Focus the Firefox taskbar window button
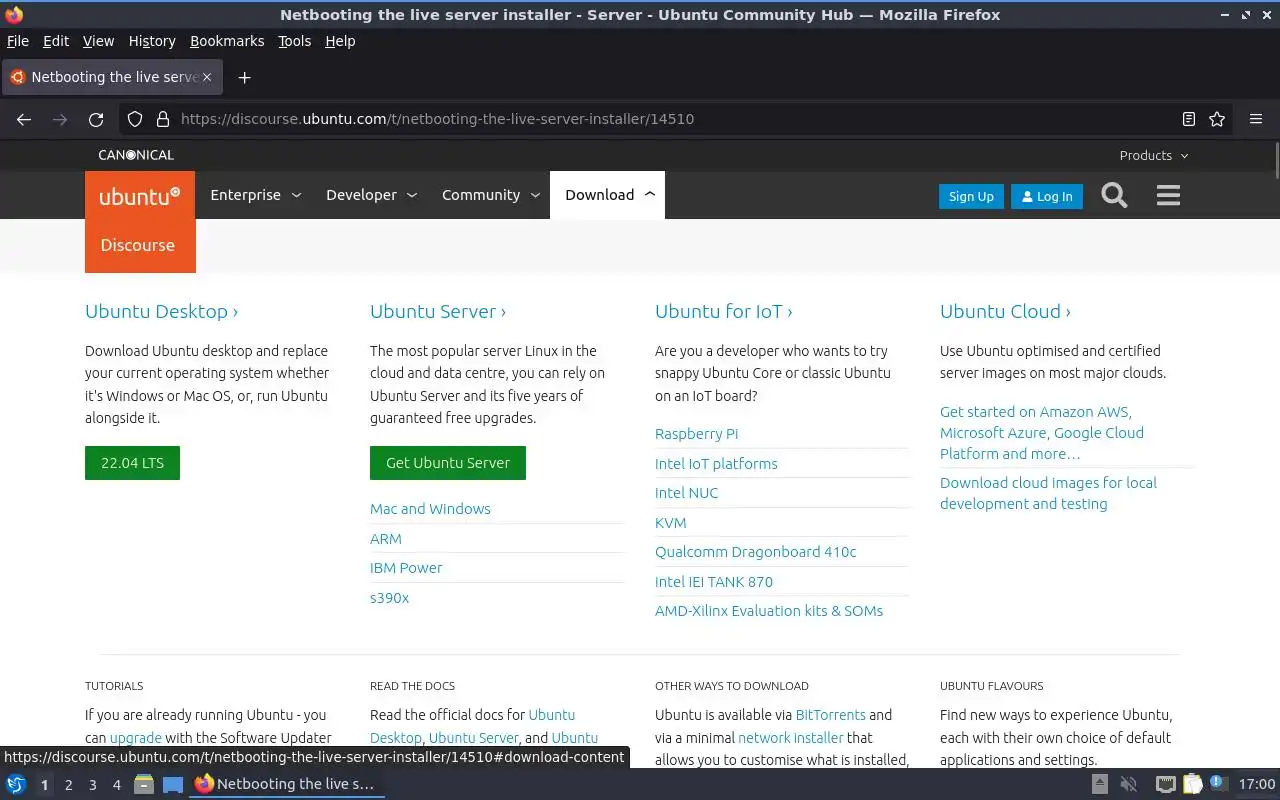This screenshot has width=1280, height=800. pos(287,784)
